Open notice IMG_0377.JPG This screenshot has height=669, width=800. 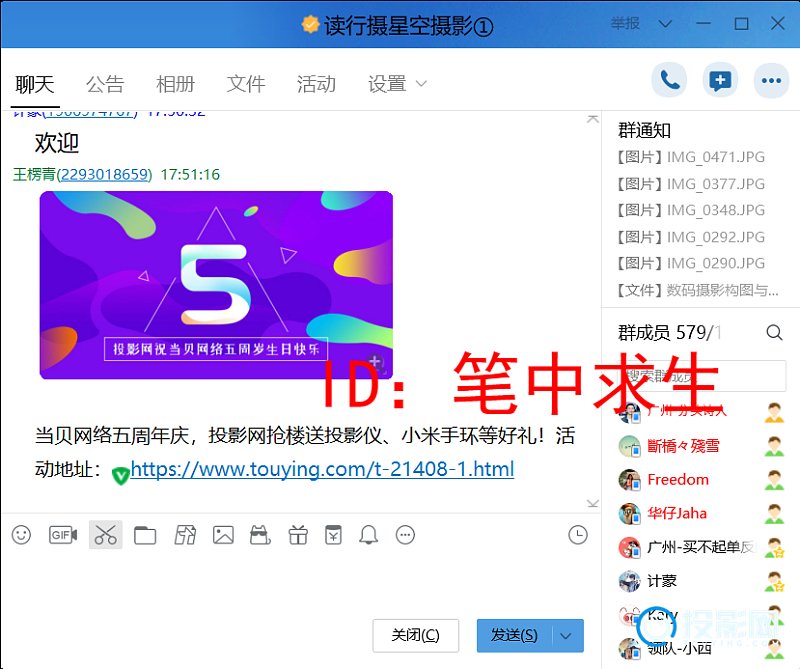[690, 184]
